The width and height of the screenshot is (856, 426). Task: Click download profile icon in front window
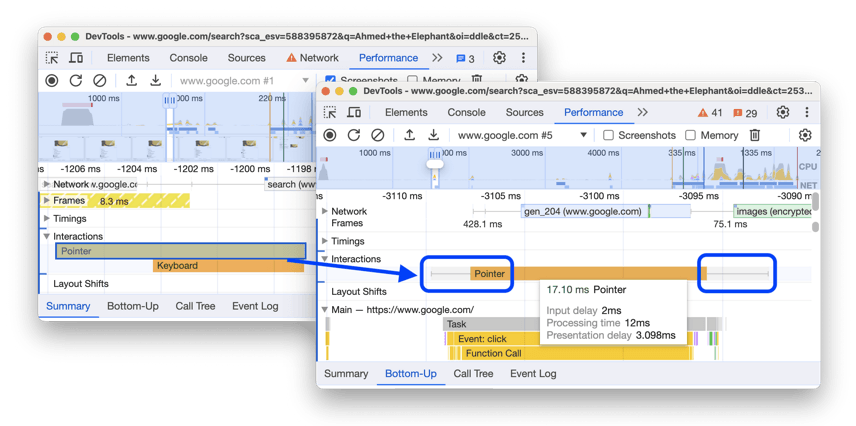pos(434,135)
